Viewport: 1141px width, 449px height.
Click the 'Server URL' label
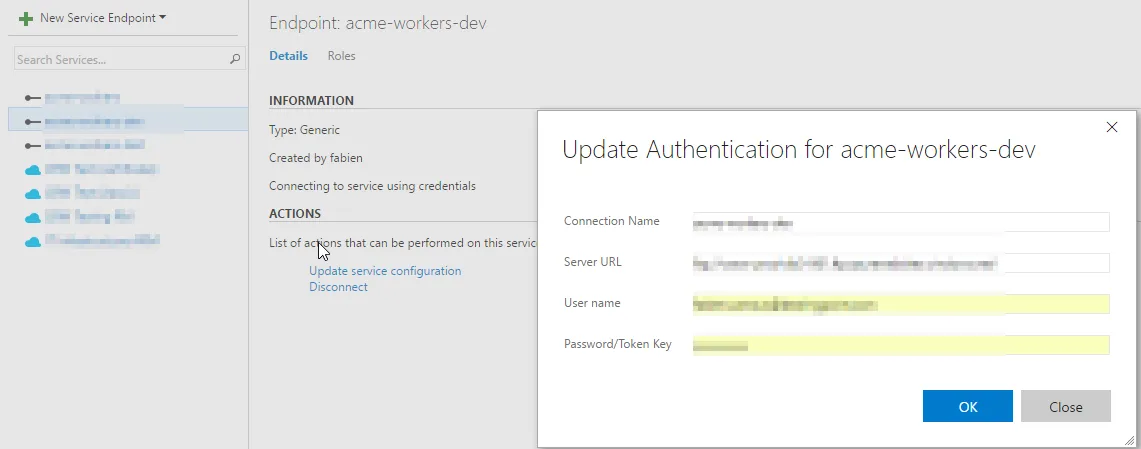[x=592, y=262]
